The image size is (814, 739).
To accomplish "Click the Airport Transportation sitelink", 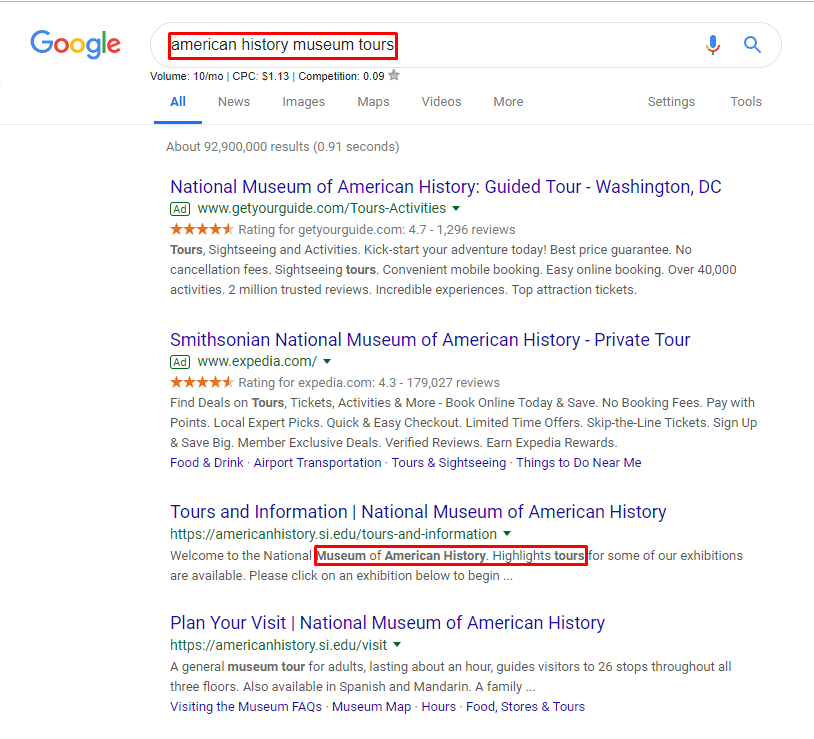I will (x=317, y=463).
